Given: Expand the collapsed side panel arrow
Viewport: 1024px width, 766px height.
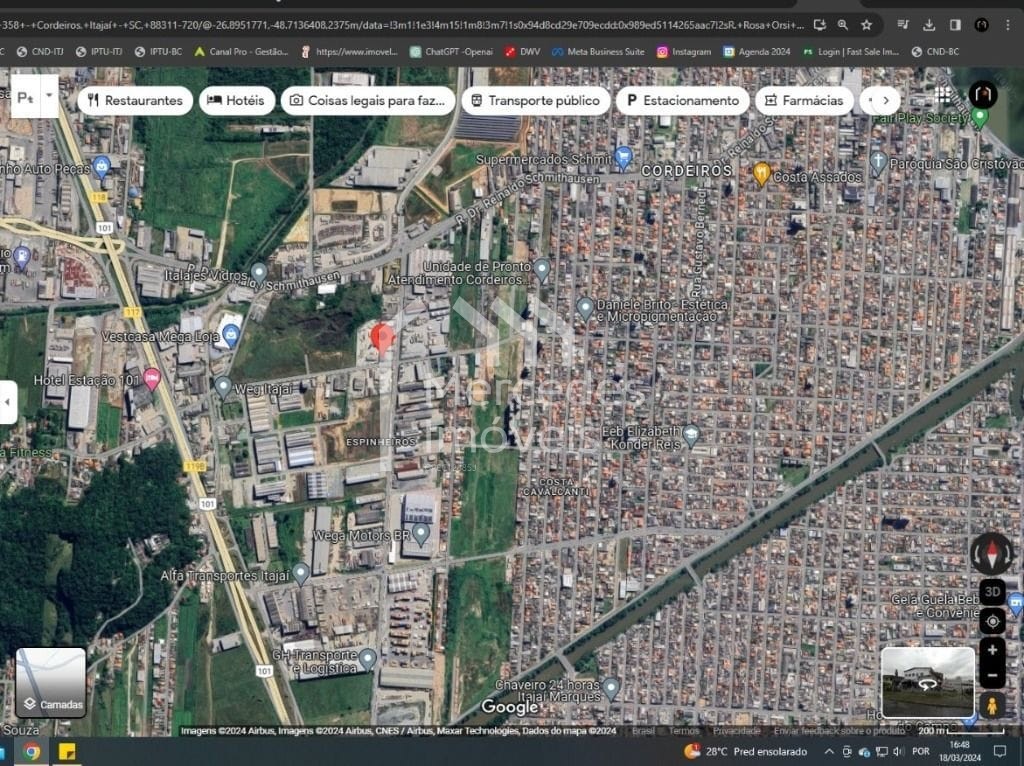Looking at the screenshot, I should [x=8, y=402].
